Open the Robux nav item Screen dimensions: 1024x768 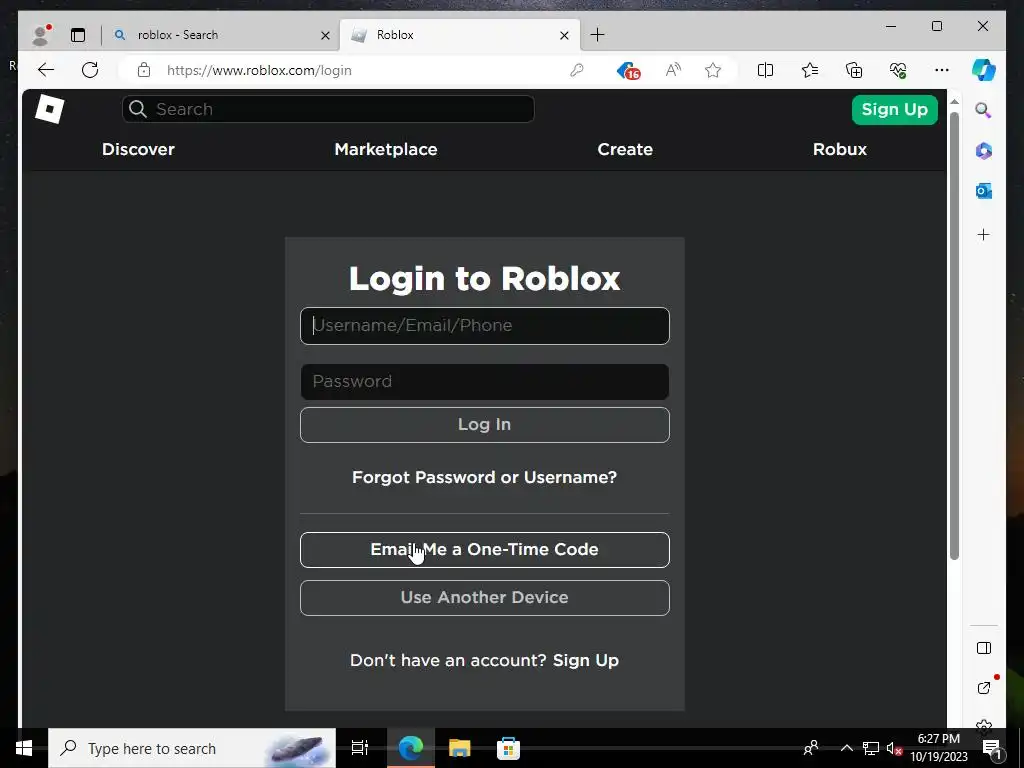tap(840, 150)
